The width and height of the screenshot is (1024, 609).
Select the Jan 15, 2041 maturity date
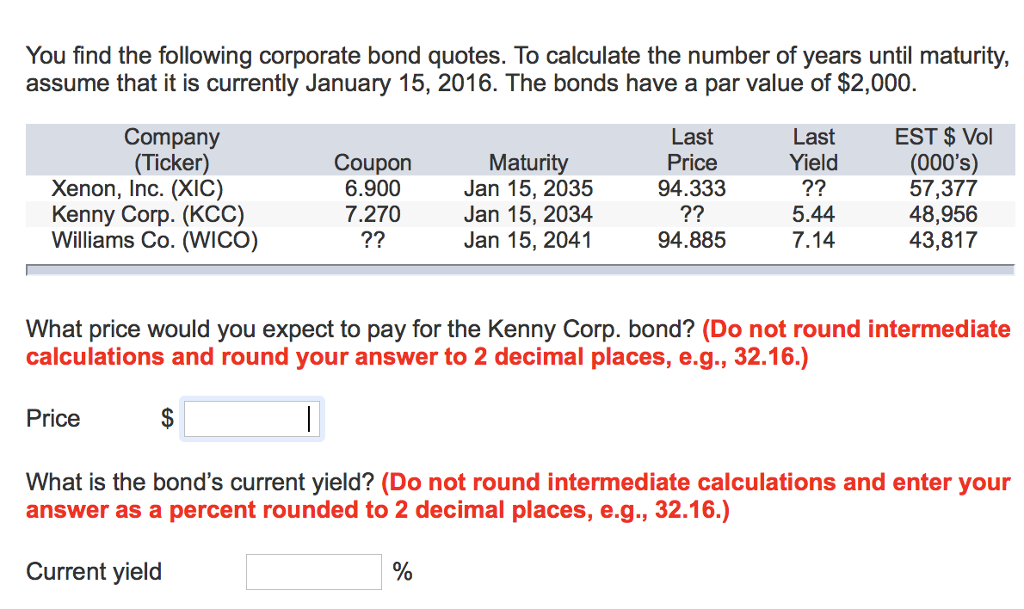[529, 240]
